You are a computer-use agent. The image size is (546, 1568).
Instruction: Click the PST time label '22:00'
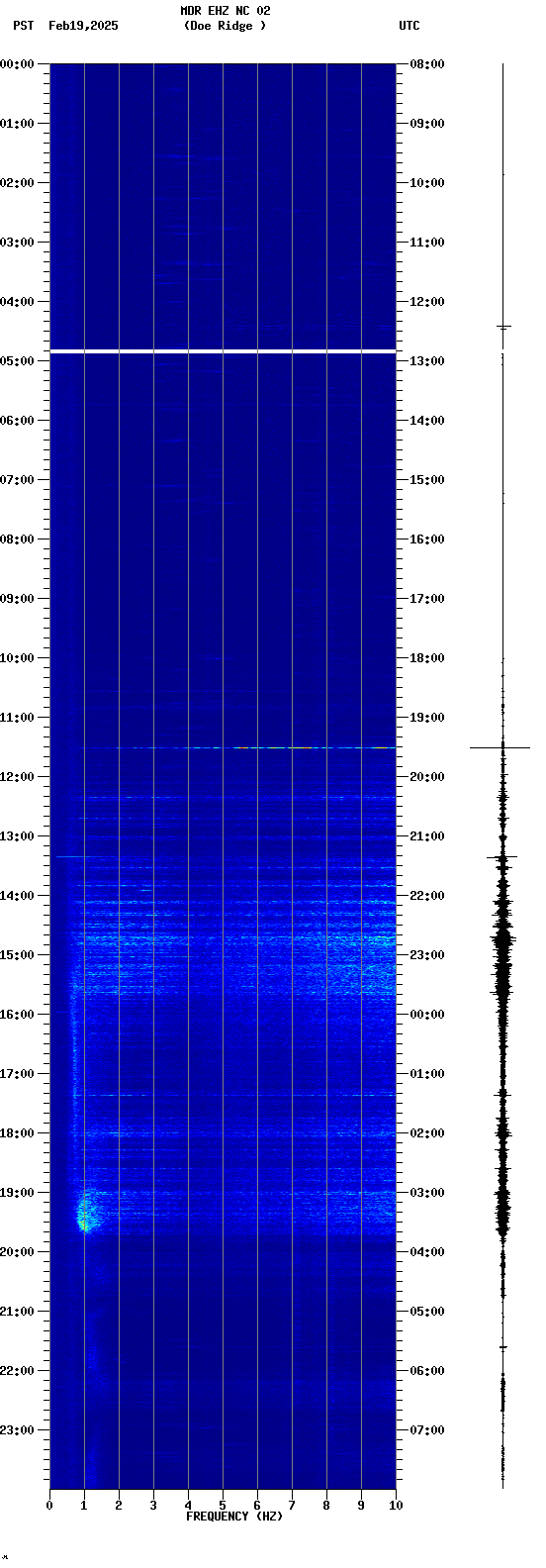pyautogui.click(x=18, y=1371)
